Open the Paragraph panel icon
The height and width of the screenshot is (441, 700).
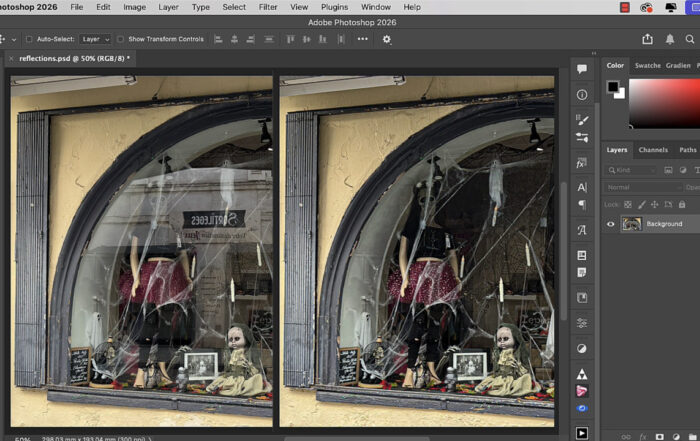point(582,204)
